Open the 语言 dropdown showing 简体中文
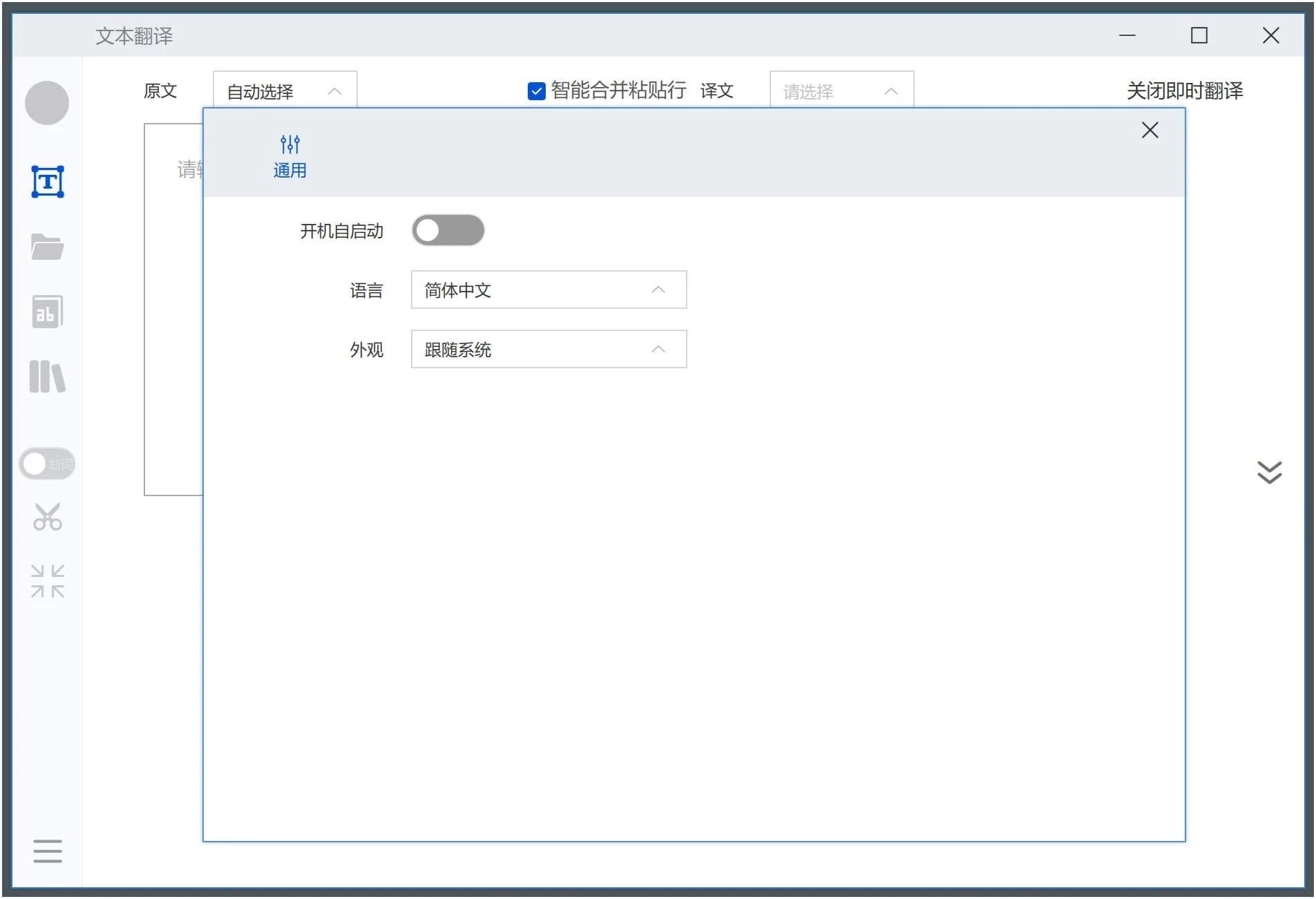1316x899 pixels. [549, 290]
